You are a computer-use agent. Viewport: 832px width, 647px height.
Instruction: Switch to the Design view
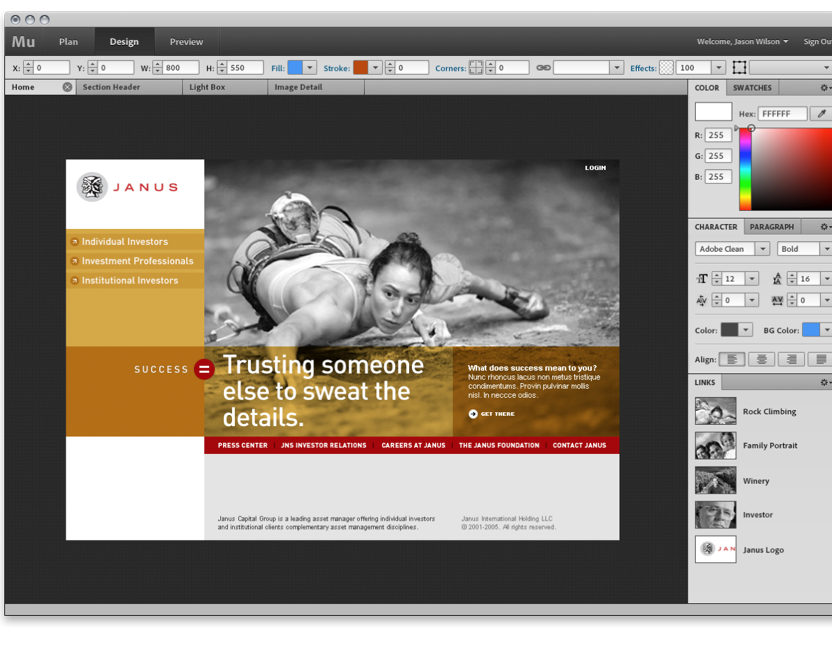124,41
